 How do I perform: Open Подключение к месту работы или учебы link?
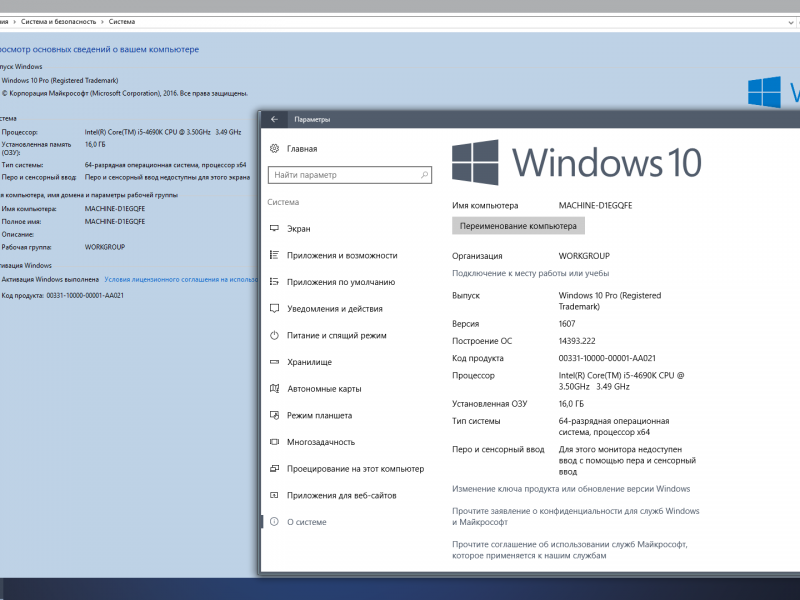(x=530, y=273)
